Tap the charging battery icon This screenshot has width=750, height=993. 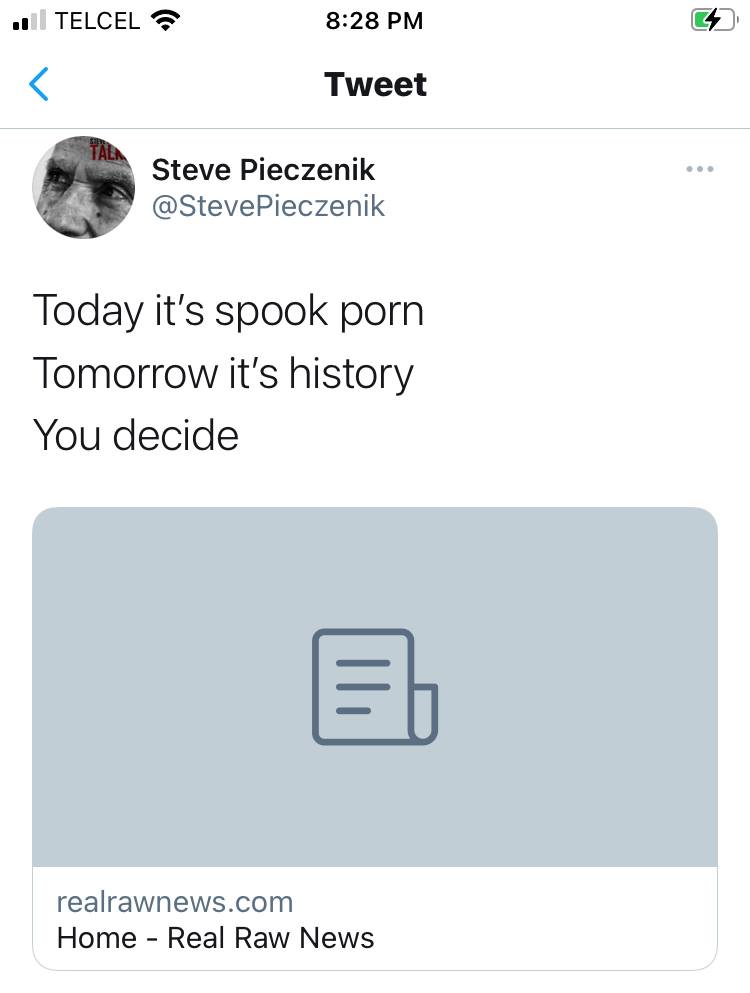pyautogui.click(x=714, y=20)
